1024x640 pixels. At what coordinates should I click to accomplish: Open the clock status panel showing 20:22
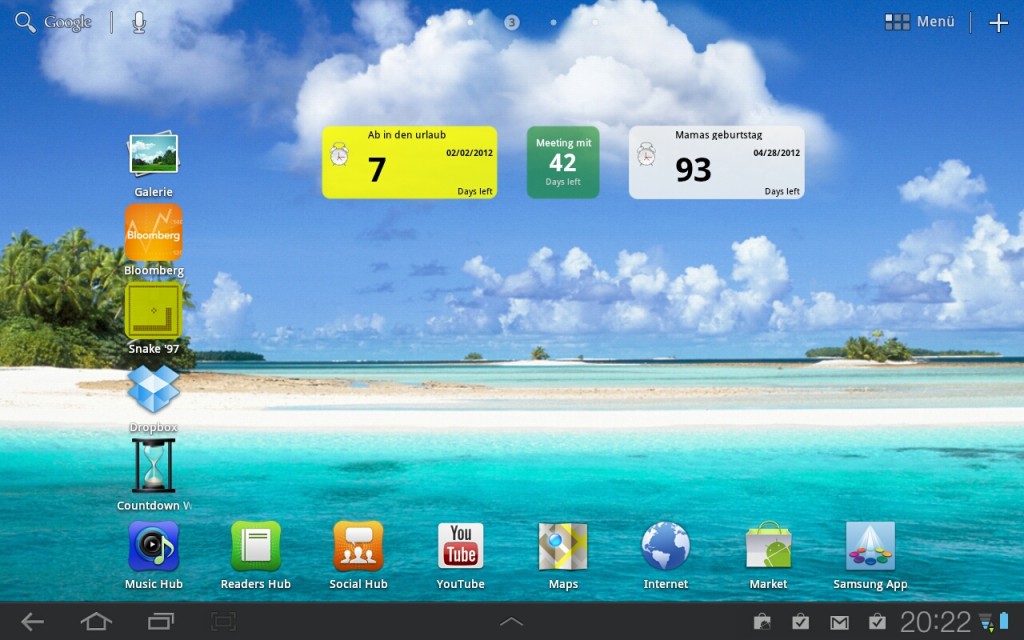(x=935, y=622)
